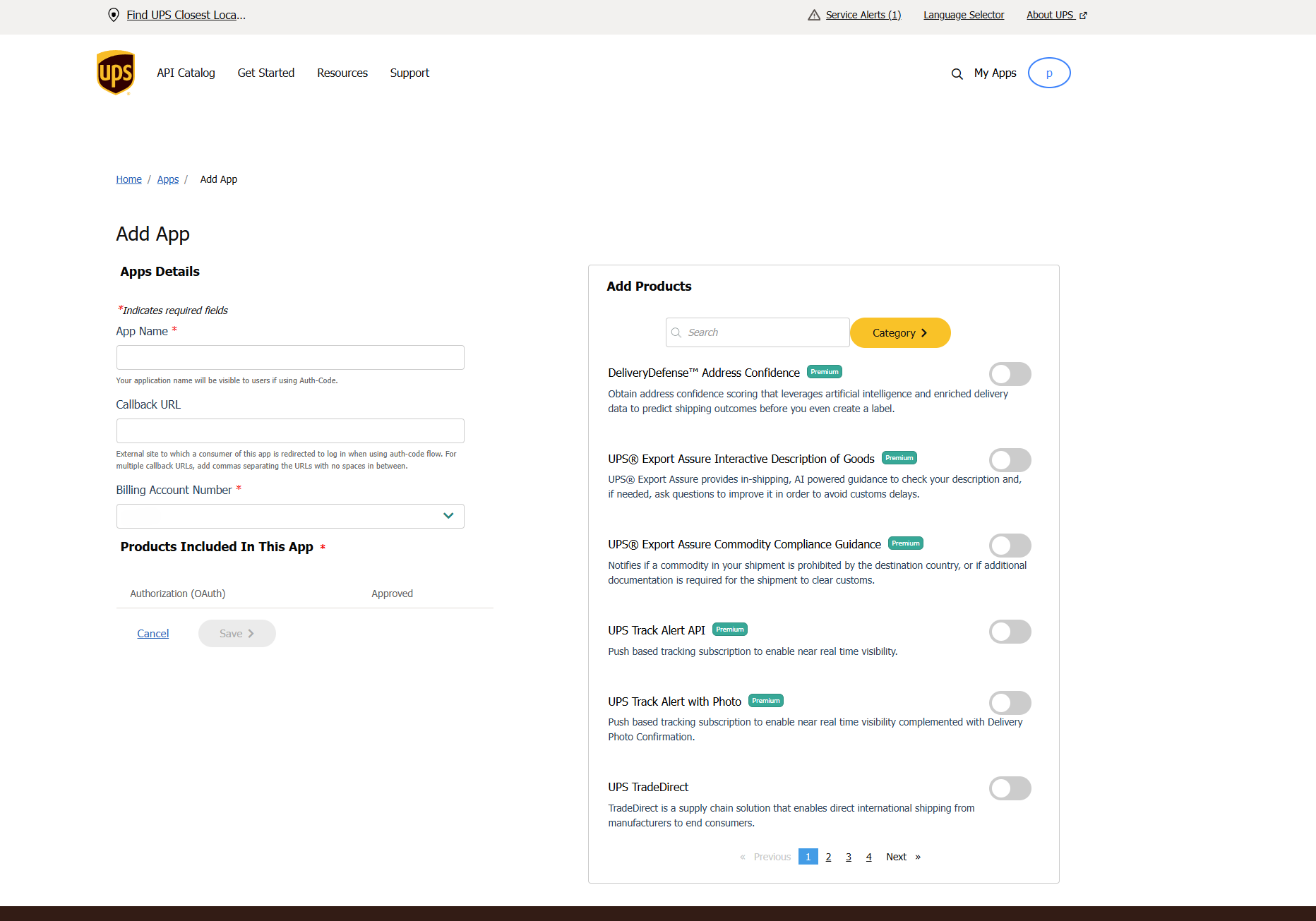1316x921 pixels.
Task: Turn on Export Assure Commodity Compliance Guidance
Action: point(1010,546)
